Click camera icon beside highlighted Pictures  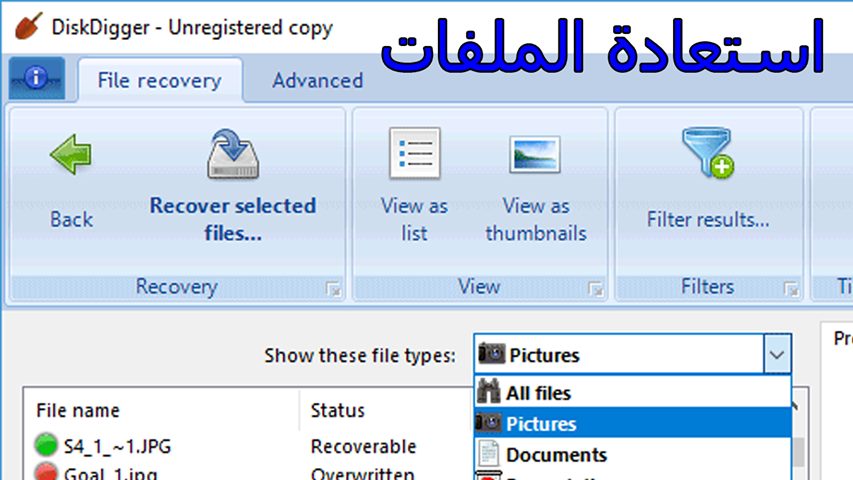coord(489,423)
